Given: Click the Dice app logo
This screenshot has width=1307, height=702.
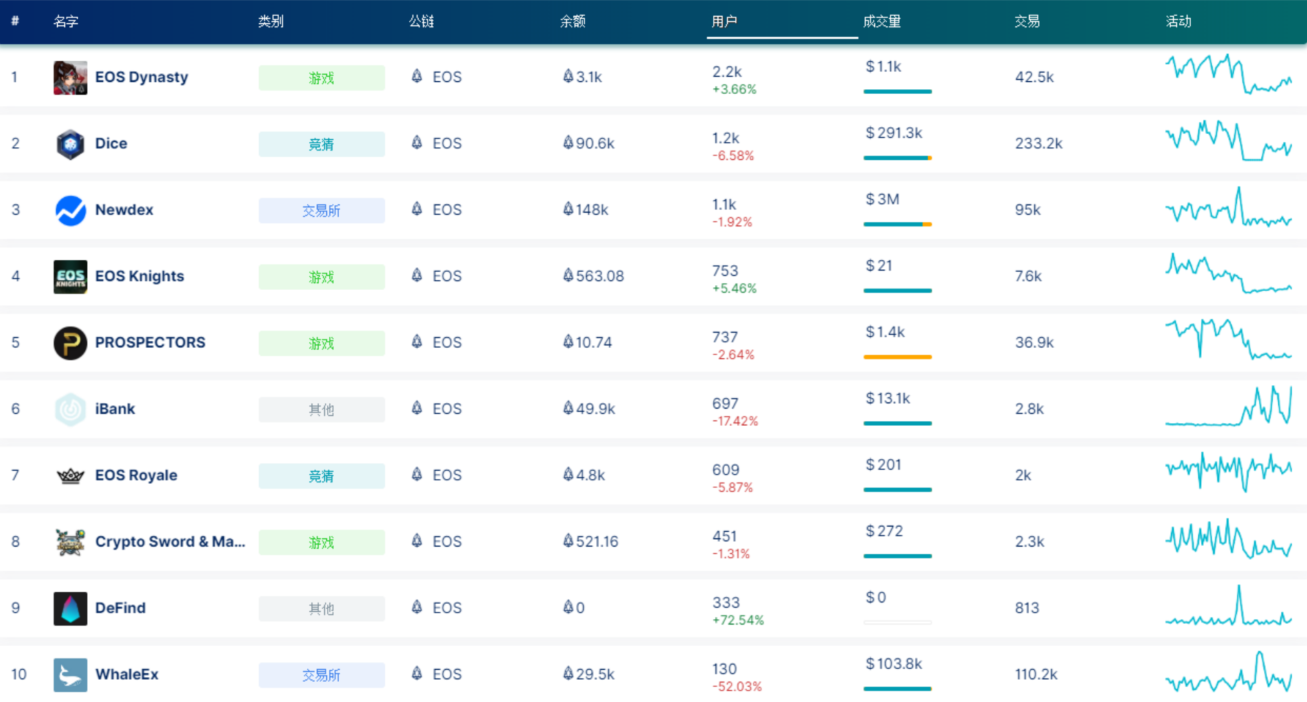Looking at the screenshot, I should pos(70,144).
